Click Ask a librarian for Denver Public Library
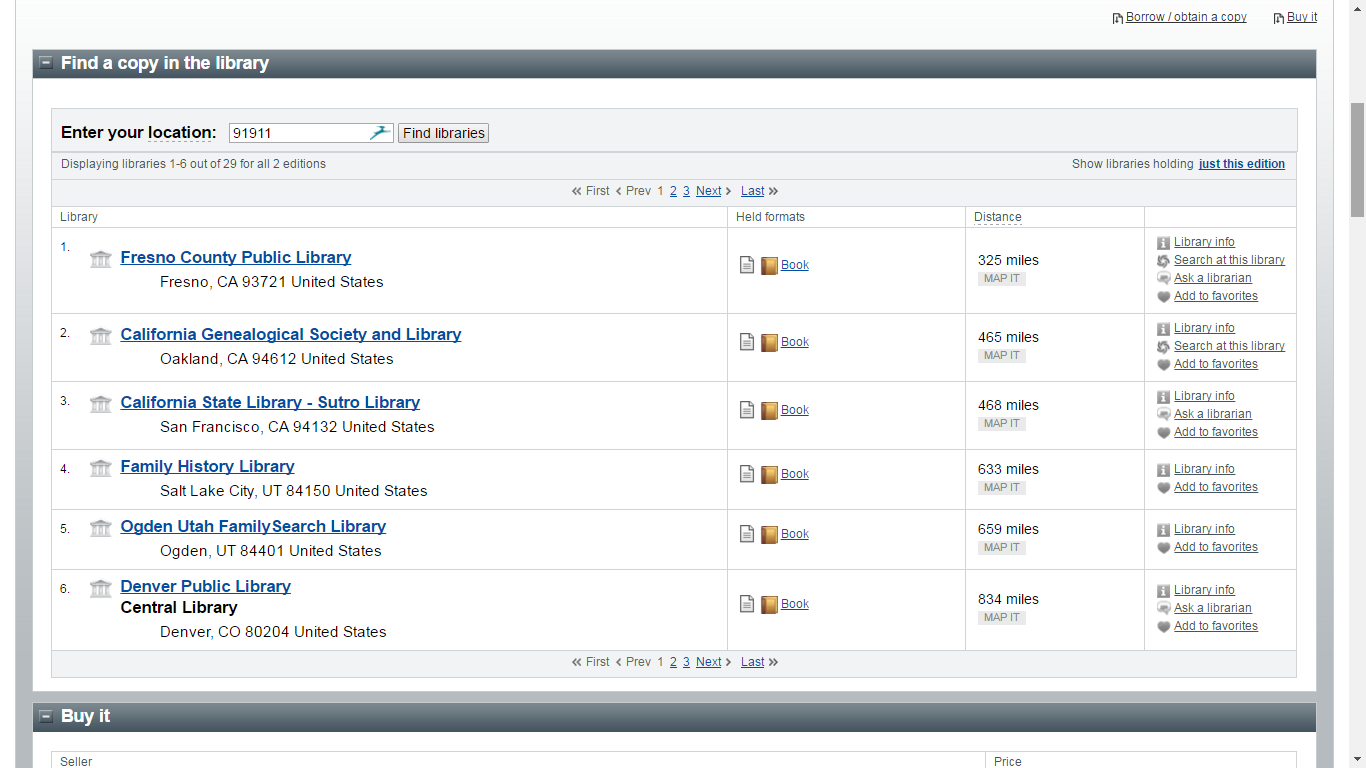 [x=1212, y=607]
